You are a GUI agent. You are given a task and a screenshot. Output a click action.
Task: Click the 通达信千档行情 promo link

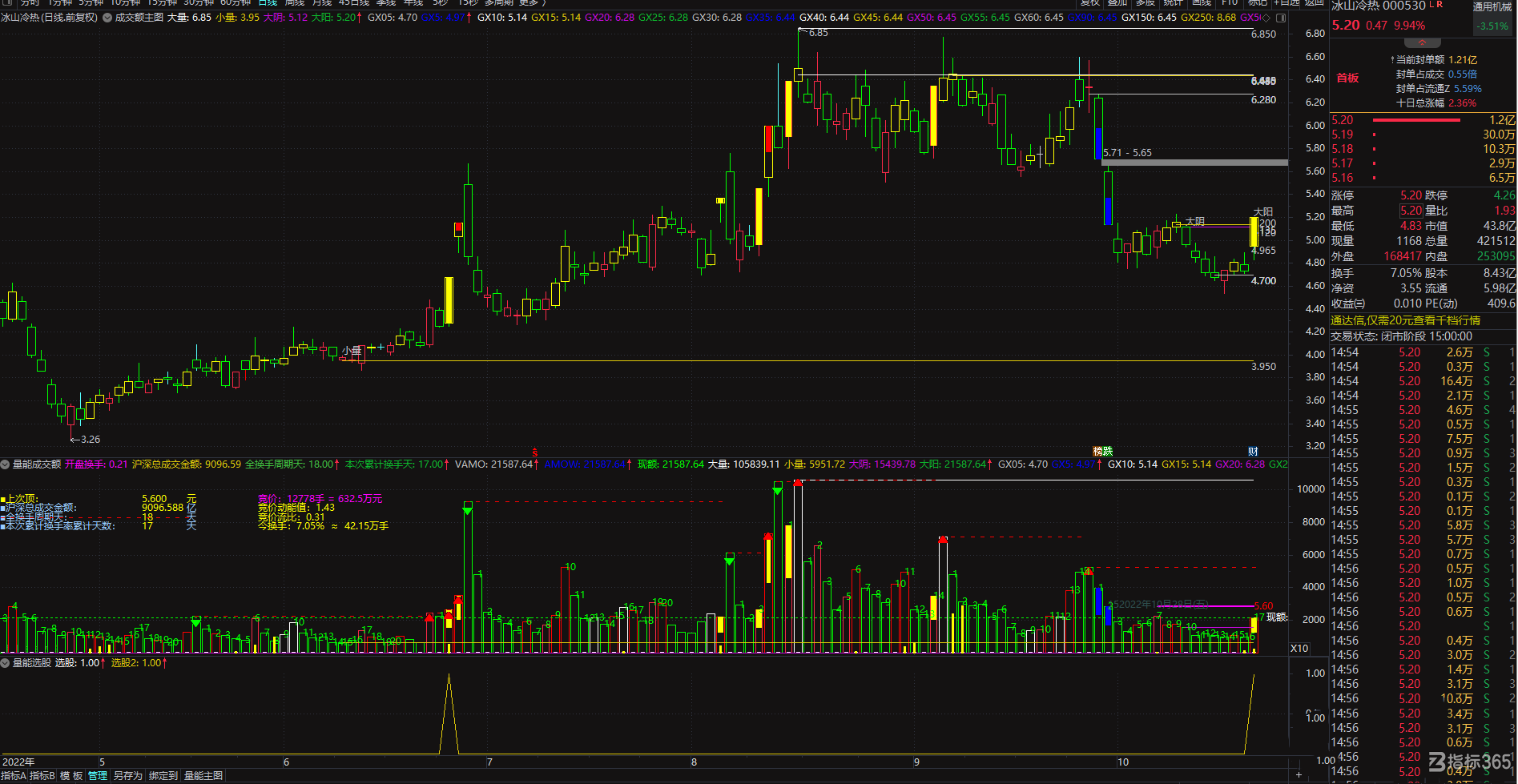(x=1405, y=320)
